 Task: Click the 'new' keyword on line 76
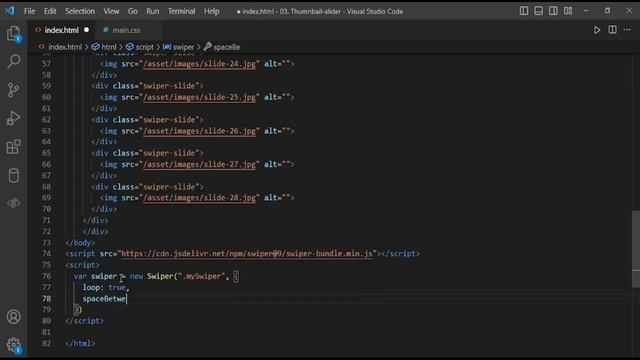(136, 276)
